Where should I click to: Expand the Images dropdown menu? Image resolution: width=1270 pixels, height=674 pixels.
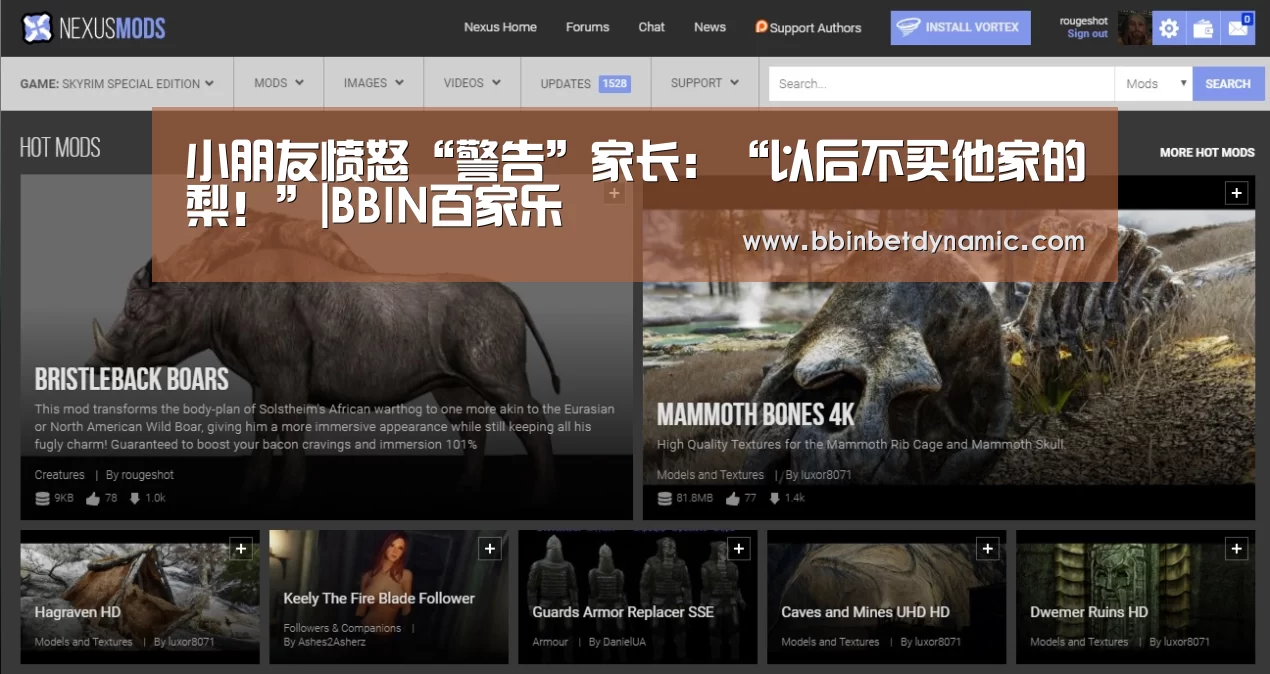tap(374, 83)
